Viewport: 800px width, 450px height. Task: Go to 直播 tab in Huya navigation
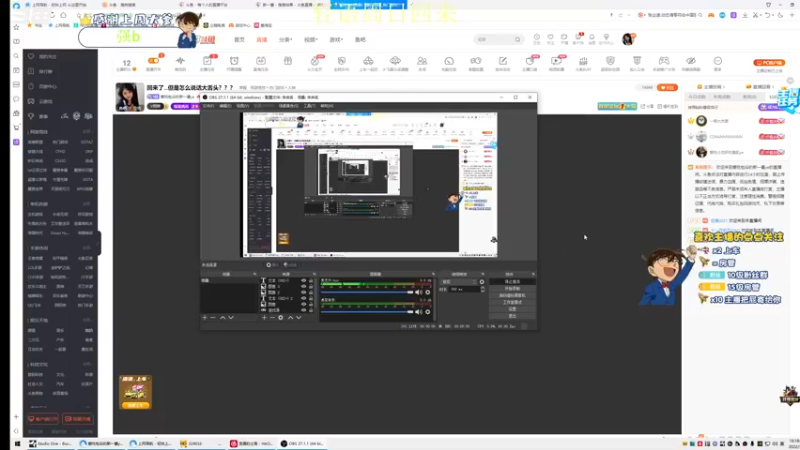tap(262, 39)
